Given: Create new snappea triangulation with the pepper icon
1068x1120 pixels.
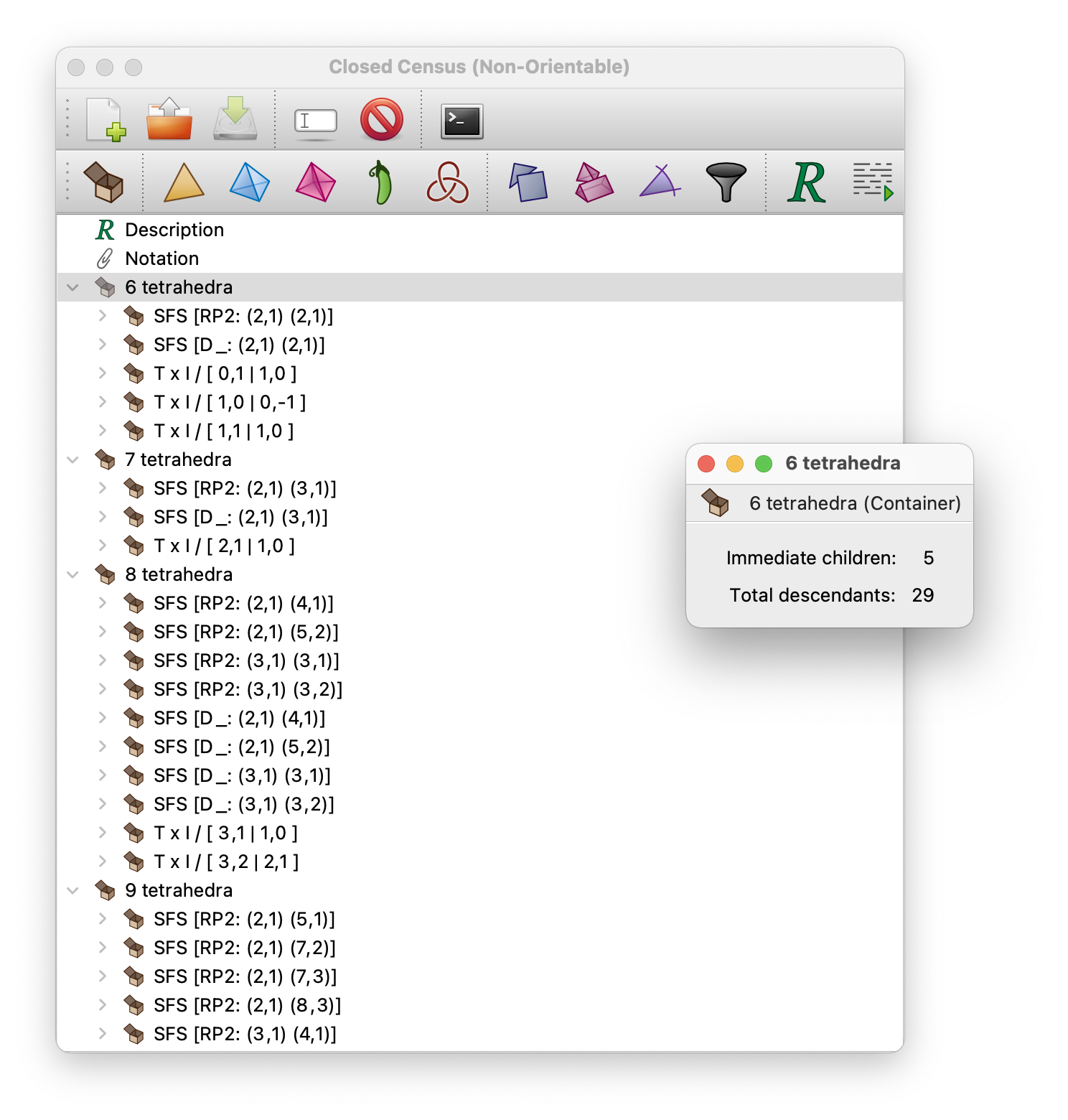Looking at the screenshot, I should tap(381, 182).
